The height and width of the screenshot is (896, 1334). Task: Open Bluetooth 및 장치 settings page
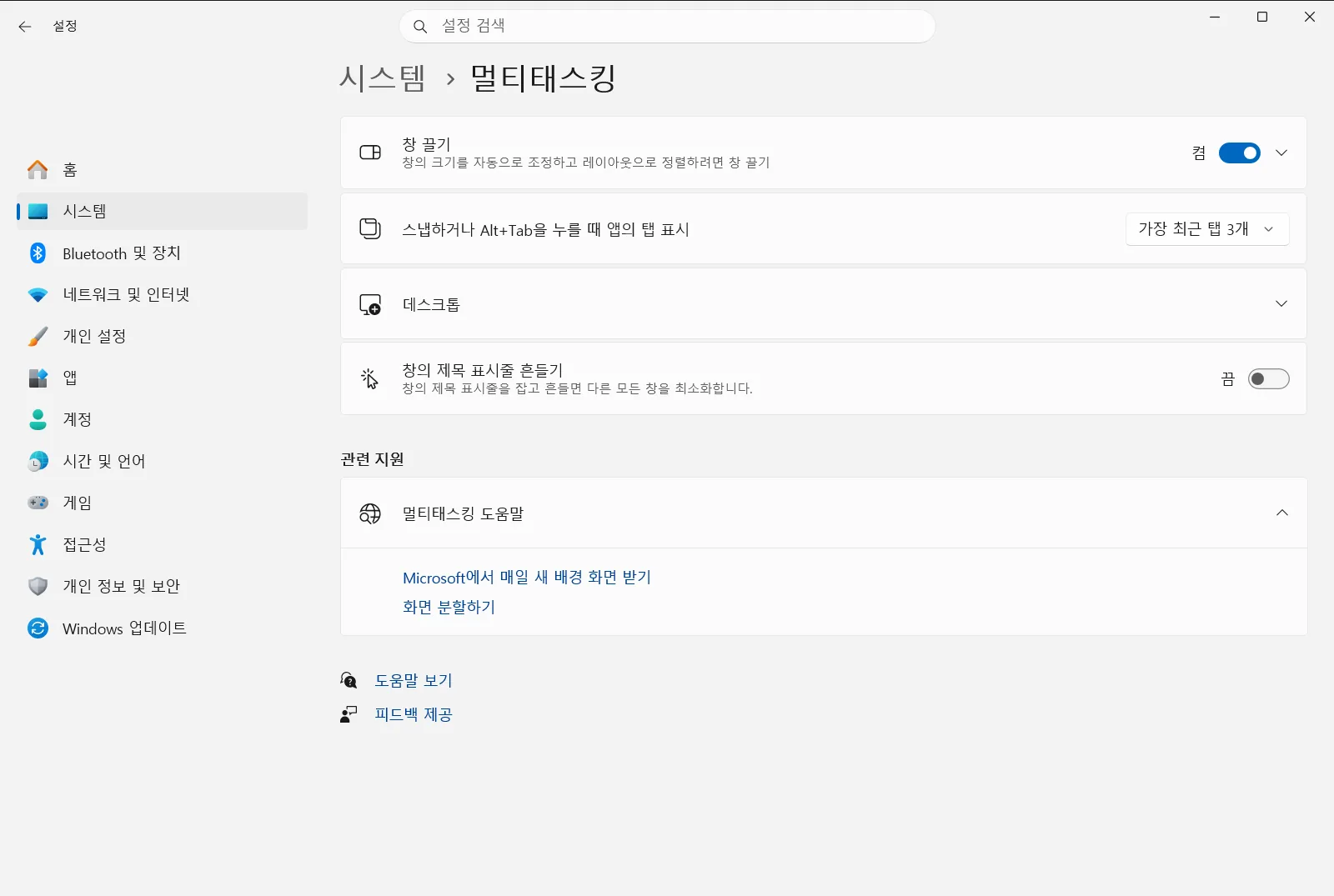coord(162,253)
